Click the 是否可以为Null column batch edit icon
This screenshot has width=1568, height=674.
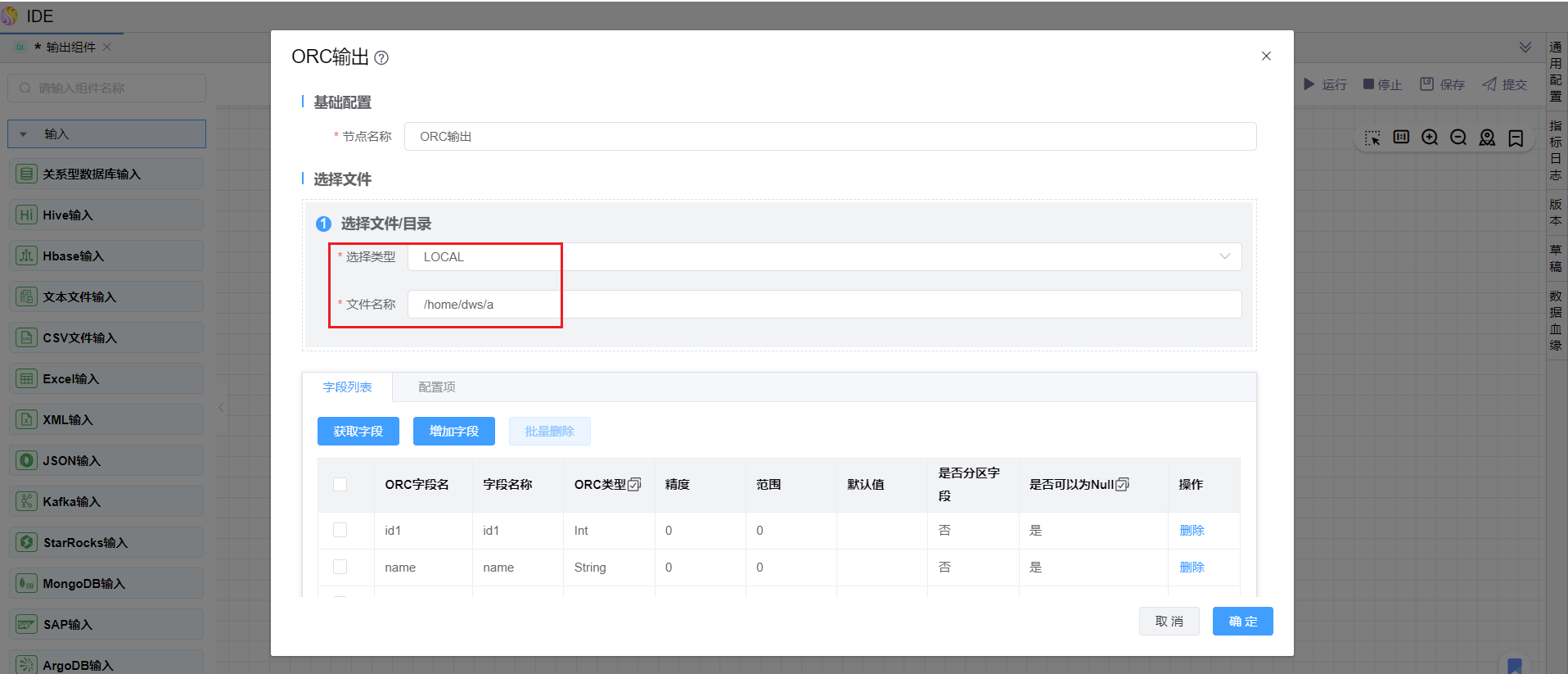(1122, 485)
